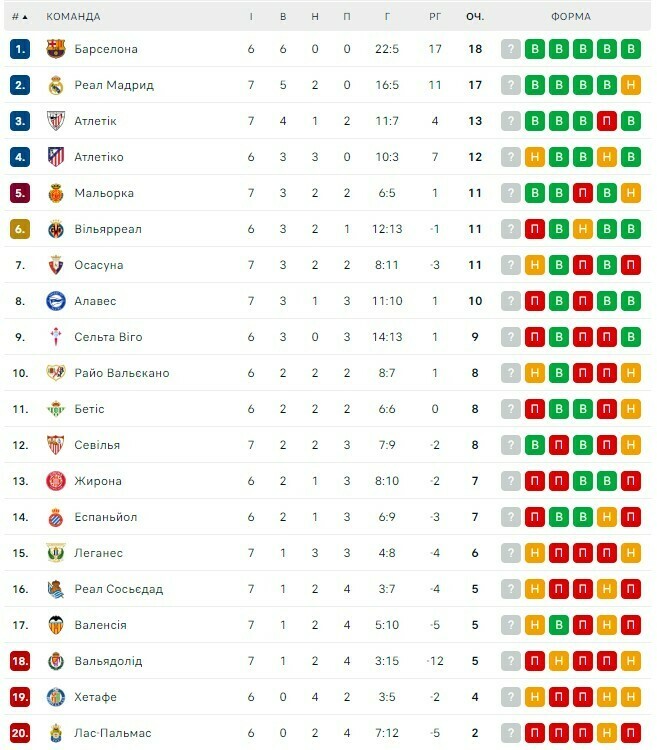The height and width of the screenshot is (750, 657).
Task: Click the blue position badge number 1
Action: click(x=20, y=49)
